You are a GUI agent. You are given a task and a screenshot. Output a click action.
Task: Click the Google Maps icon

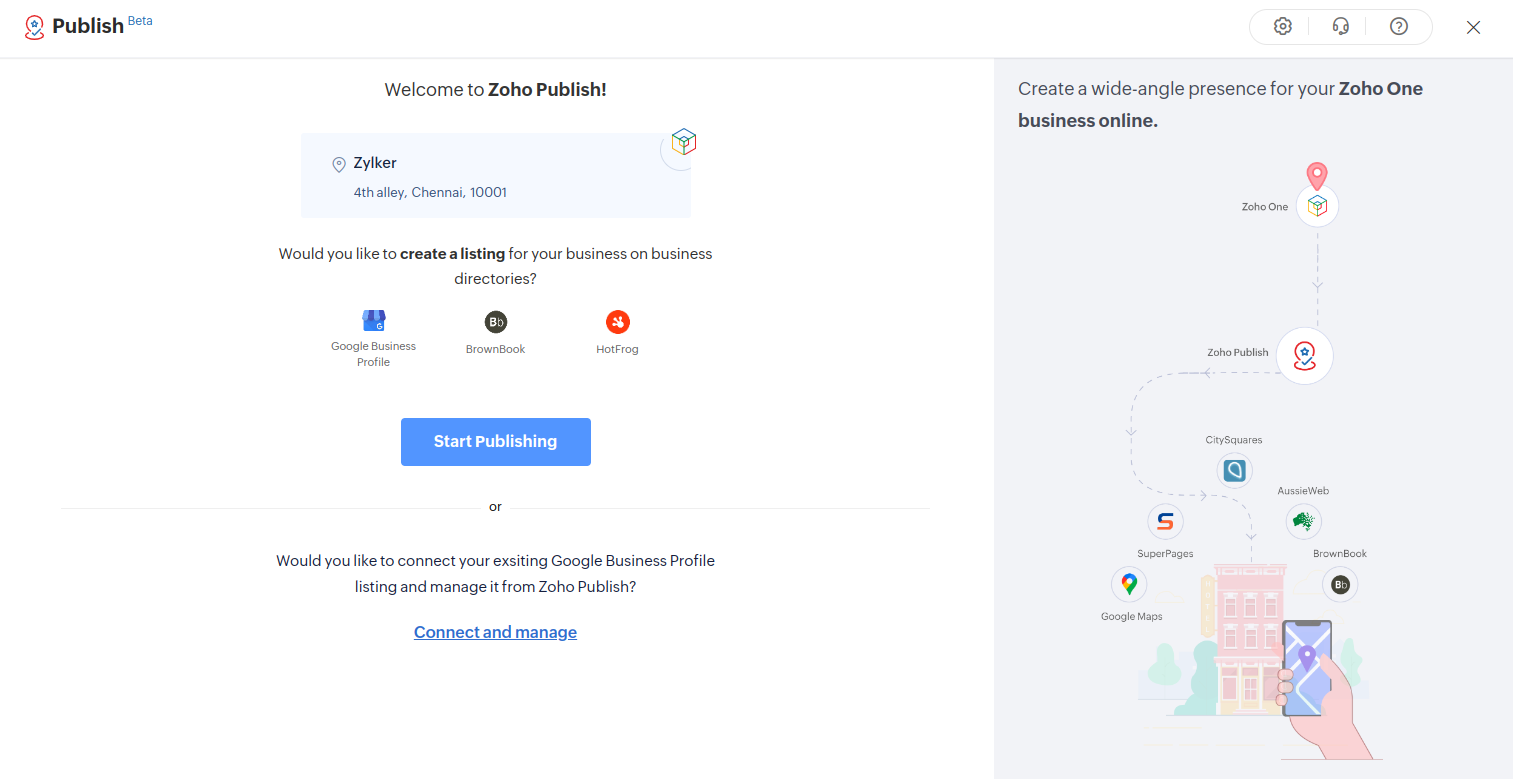pos(1129,584)
